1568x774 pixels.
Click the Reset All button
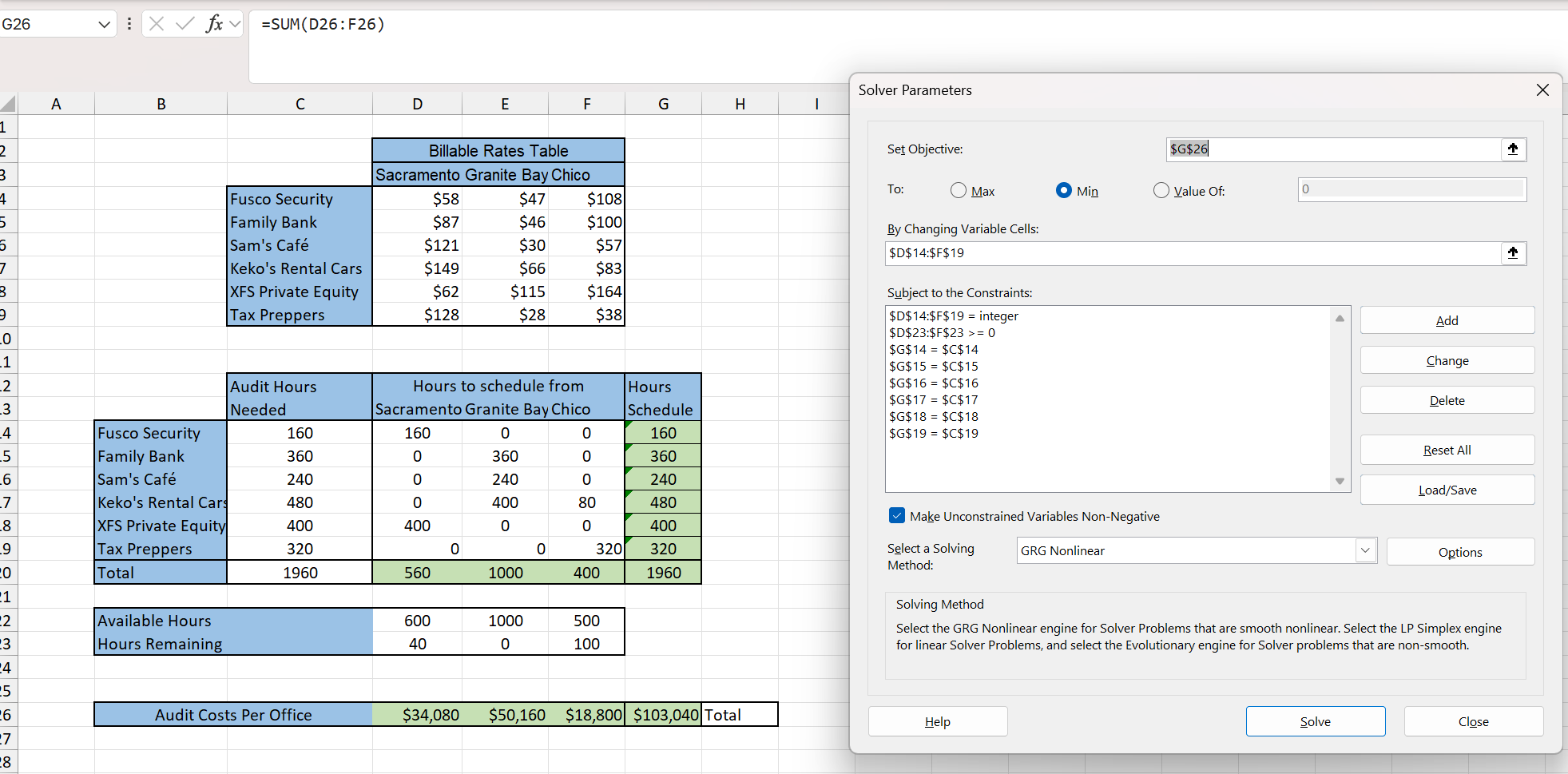pyautogui.click(x=1447, y=450)
